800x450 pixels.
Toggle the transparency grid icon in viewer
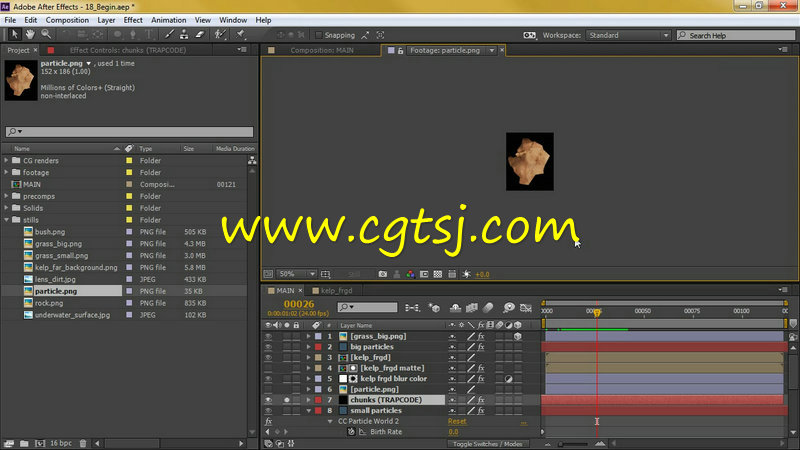click(438, 274)
